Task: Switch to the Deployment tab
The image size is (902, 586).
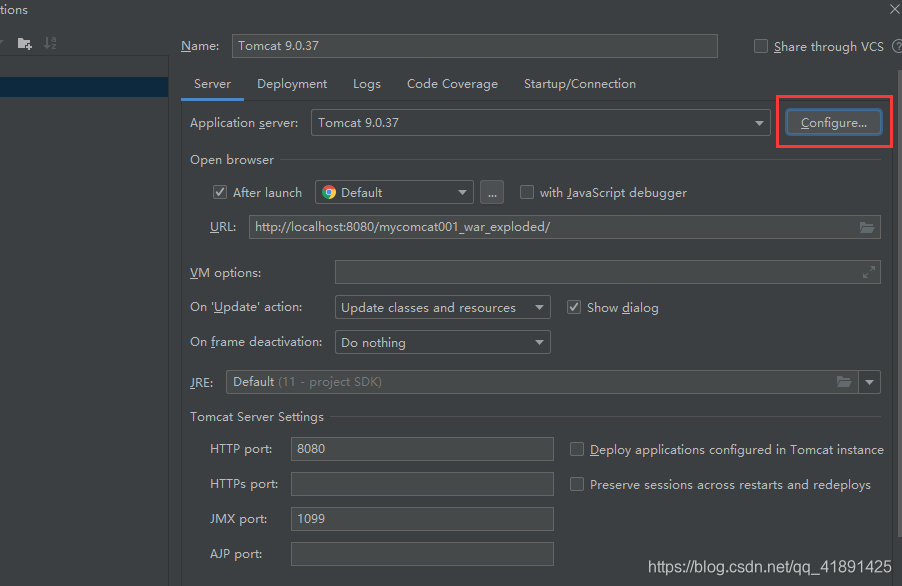Action: (x=292, y=84)
